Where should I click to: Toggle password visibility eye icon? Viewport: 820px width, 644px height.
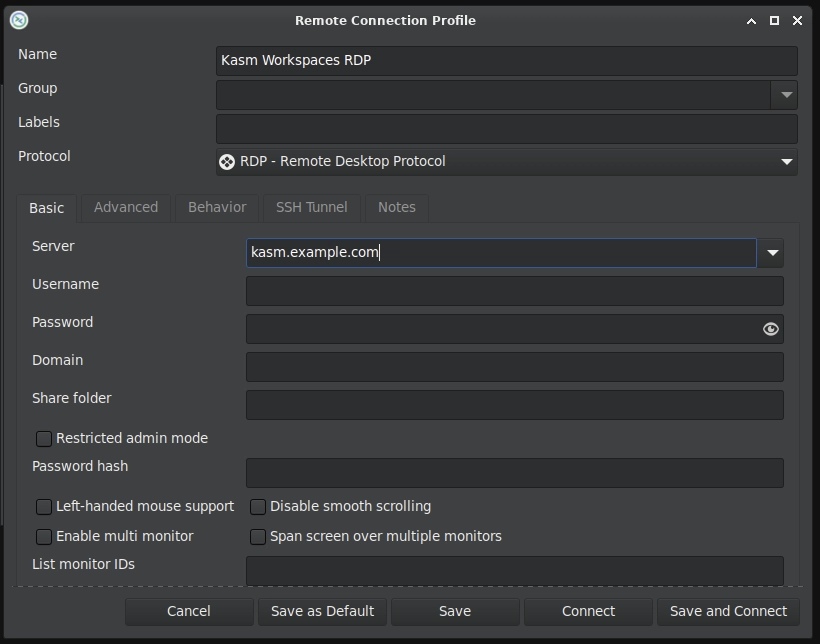click(770, 329)
